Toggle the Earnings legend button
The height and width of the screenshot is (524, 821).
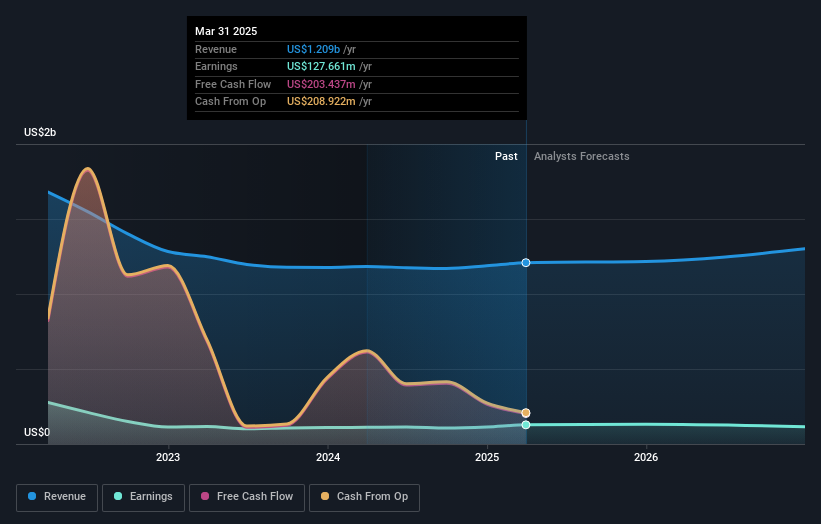coord(143,497)
